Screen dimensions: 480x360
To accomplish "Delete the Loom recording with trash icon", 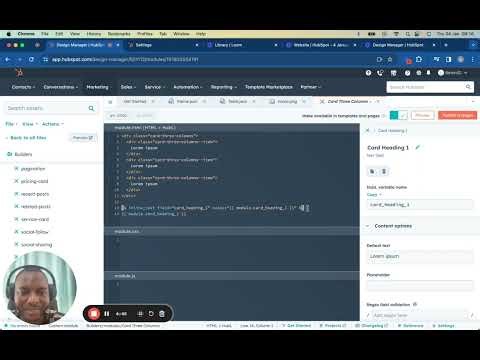I will click(162, 314).
